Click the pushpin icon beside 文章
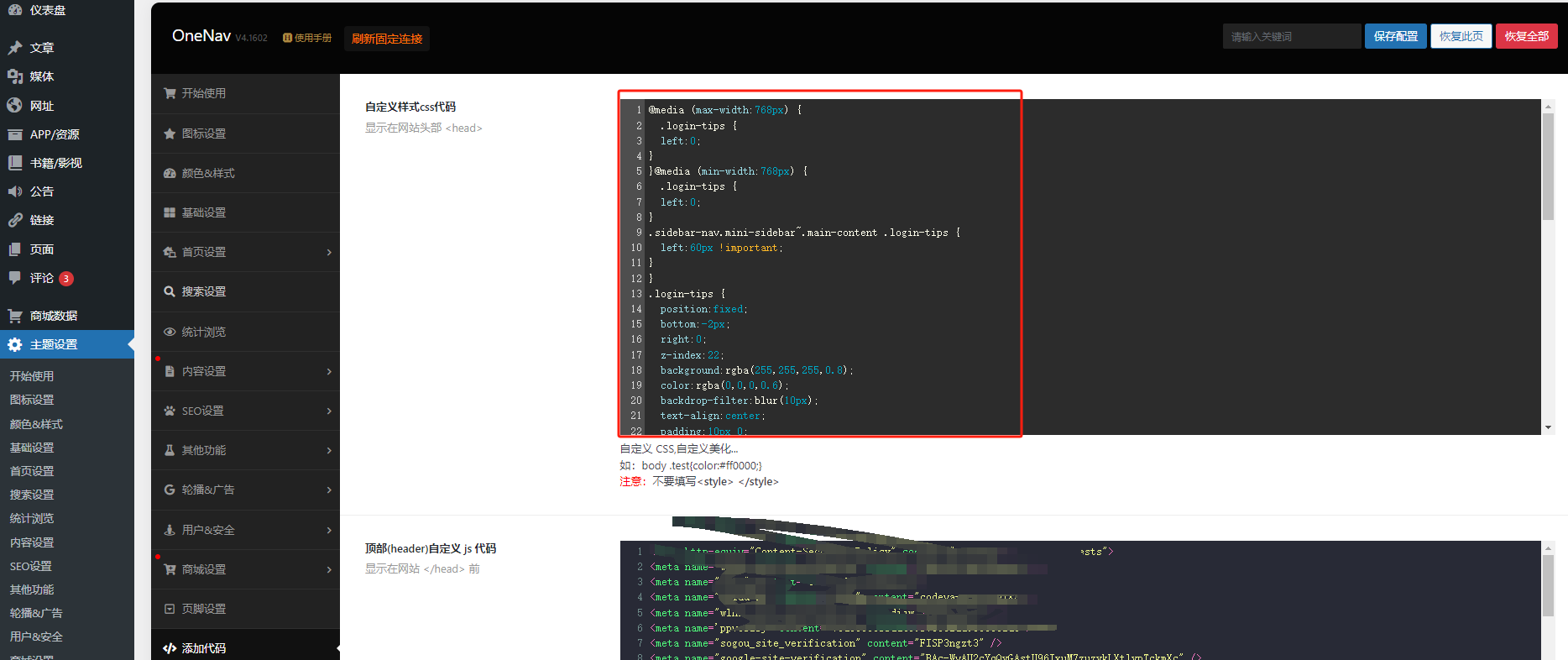This screenshot has height=660, width=1568. pyautogui.click(x=15, y=48)
